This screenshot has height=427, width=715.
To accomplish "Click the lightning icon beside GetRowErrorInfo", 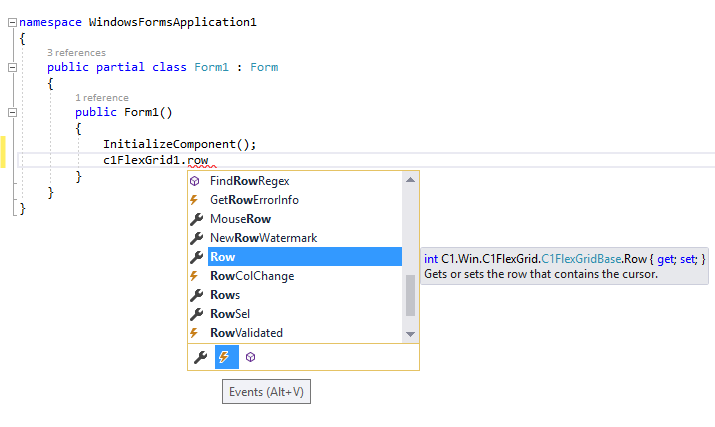I will (194, 200).
